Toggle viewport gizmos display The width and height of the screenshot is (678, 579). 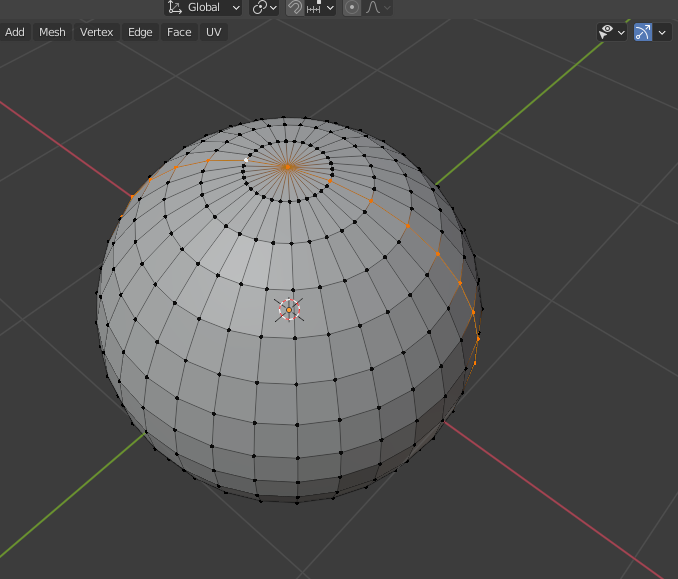643,32
